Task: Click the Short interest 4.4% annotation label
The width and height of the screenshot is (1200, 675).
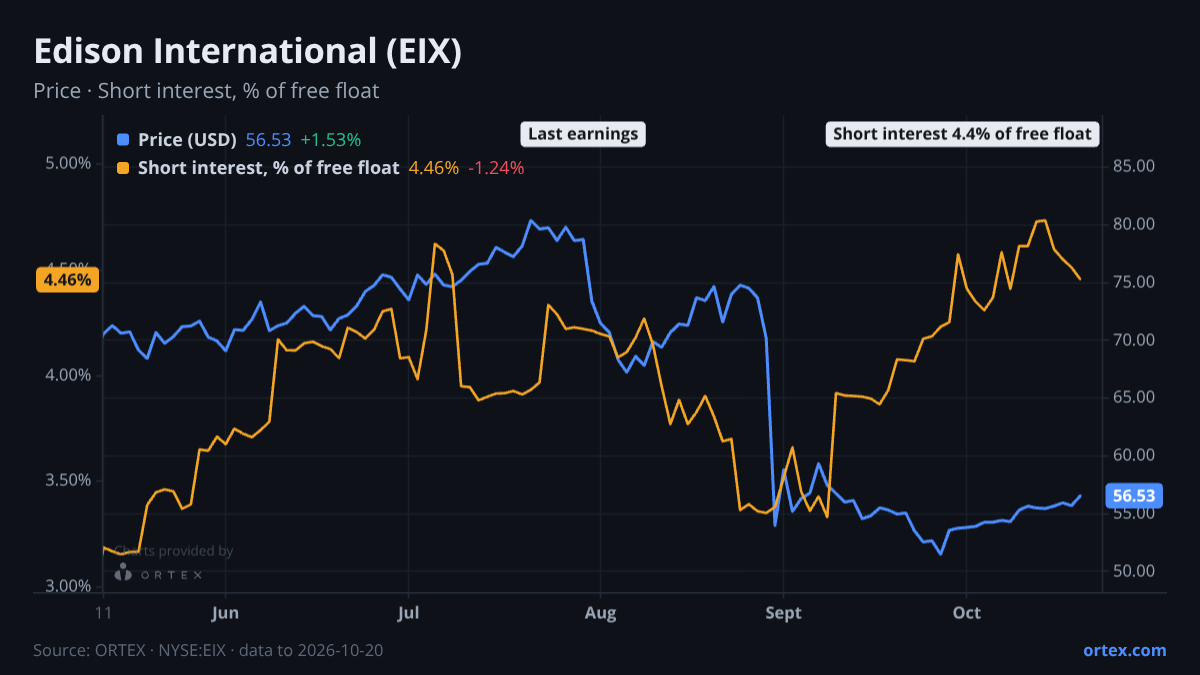Action: (962, 134)
